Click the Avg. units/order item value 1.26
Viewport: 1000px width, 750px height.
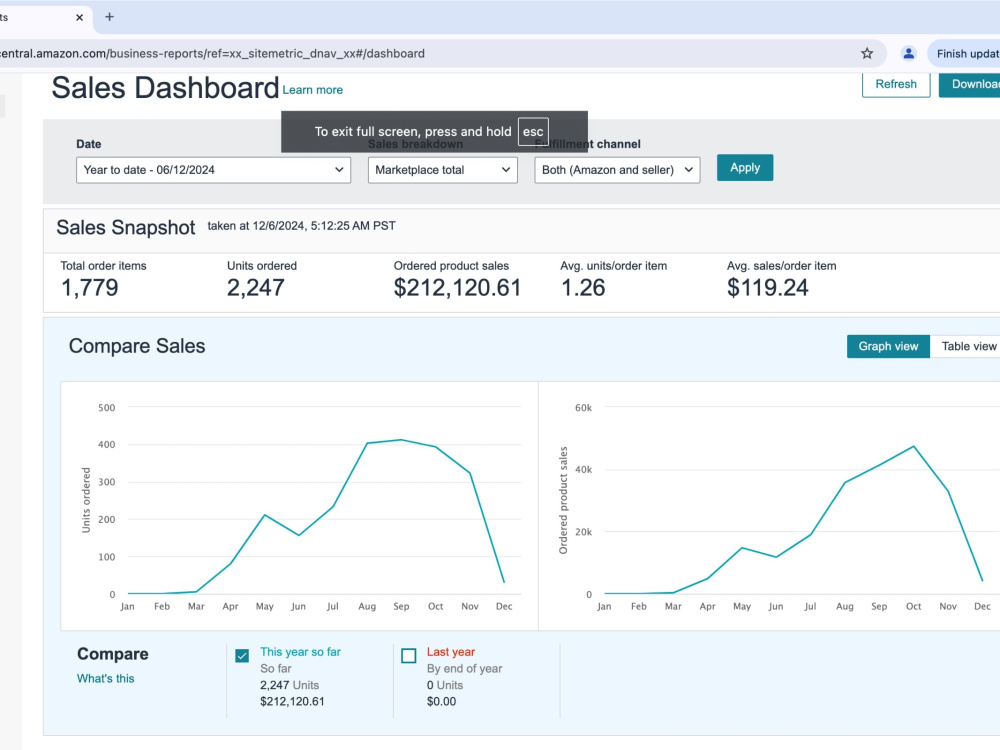click(583, 288)
